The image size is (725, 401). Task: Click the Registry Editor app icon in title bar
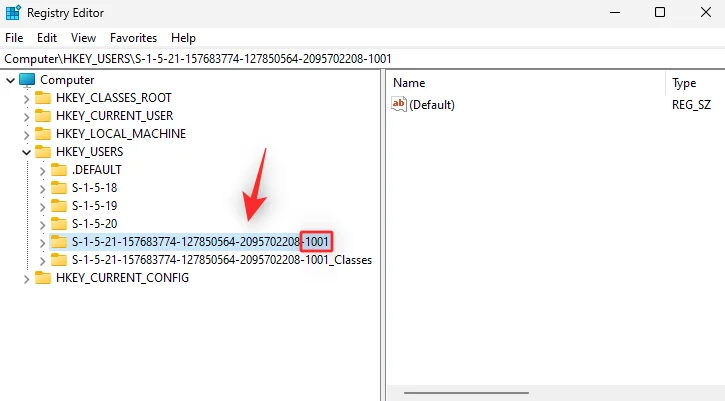tap(12, 13)
